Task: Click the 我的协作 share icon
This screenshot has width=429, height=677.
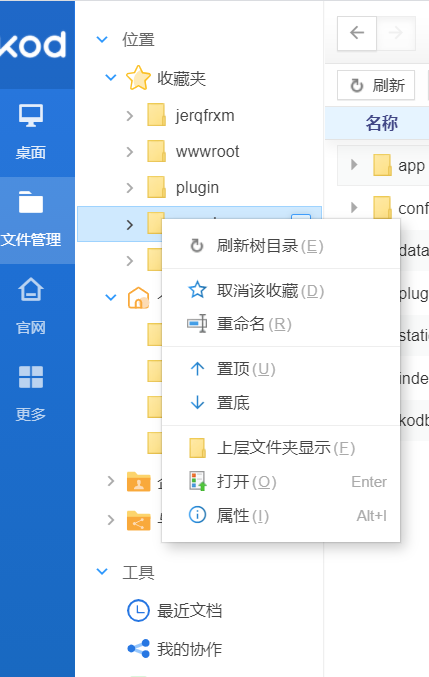Action: point(138,649)
